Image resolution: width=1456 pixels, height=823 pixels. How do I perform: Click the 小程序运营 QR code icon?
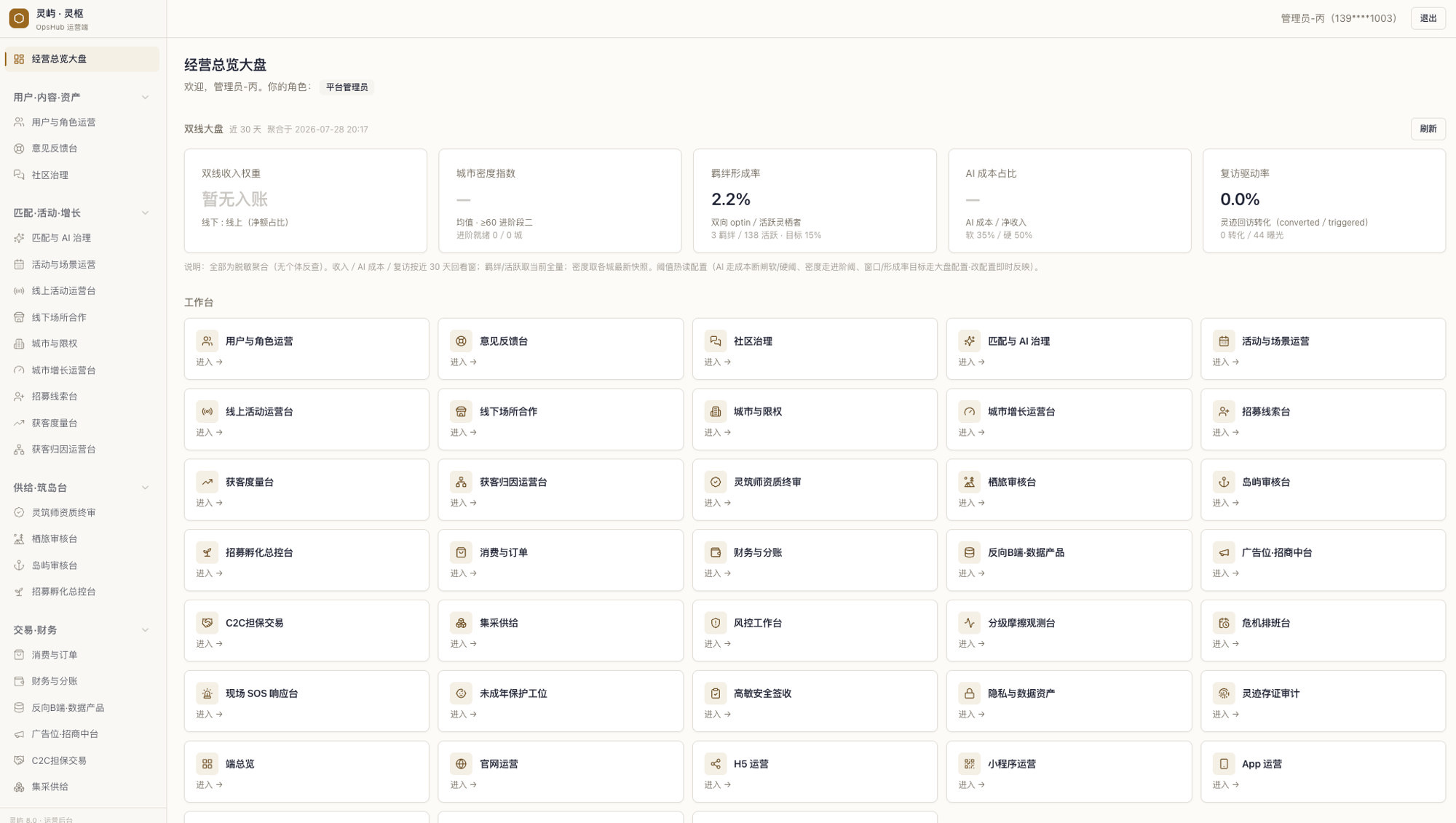point(969,764)
